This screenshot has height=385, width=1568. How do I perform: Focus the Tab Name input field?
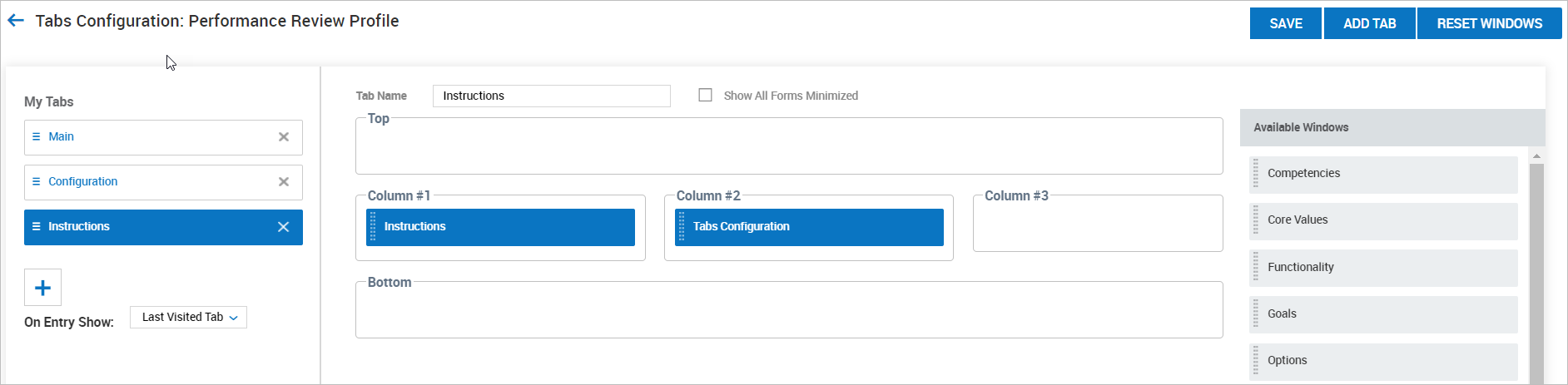pyautogui.click(x=552, y=96)
